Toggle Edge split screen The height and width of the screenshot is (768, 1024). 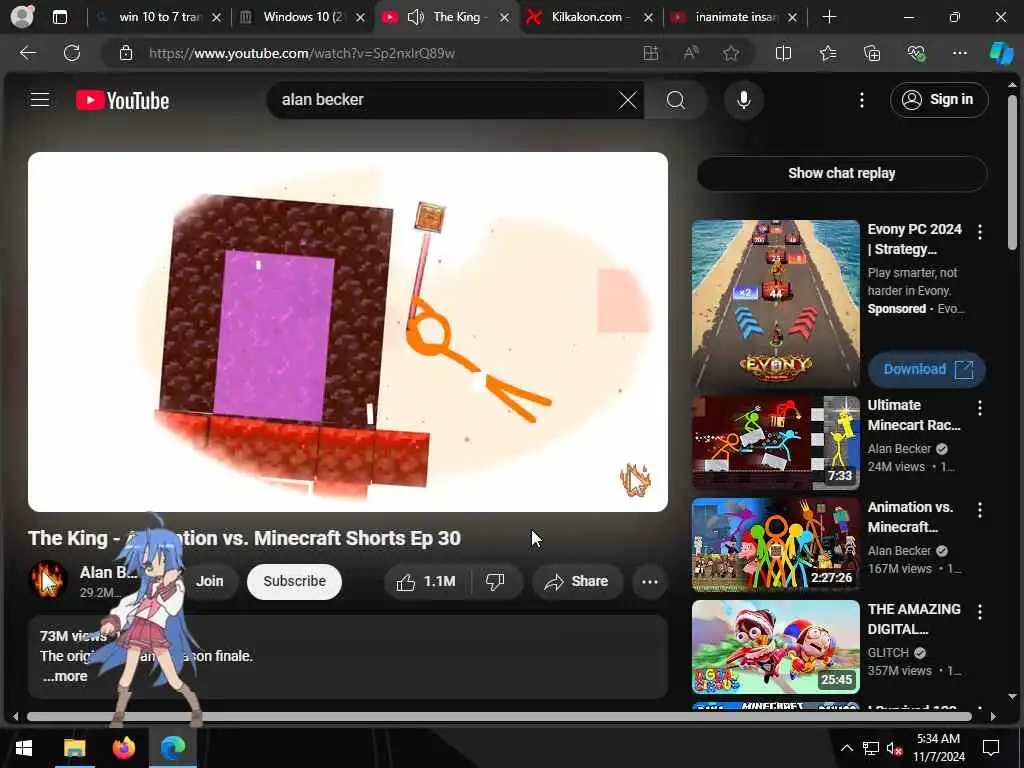click(783, 54)
